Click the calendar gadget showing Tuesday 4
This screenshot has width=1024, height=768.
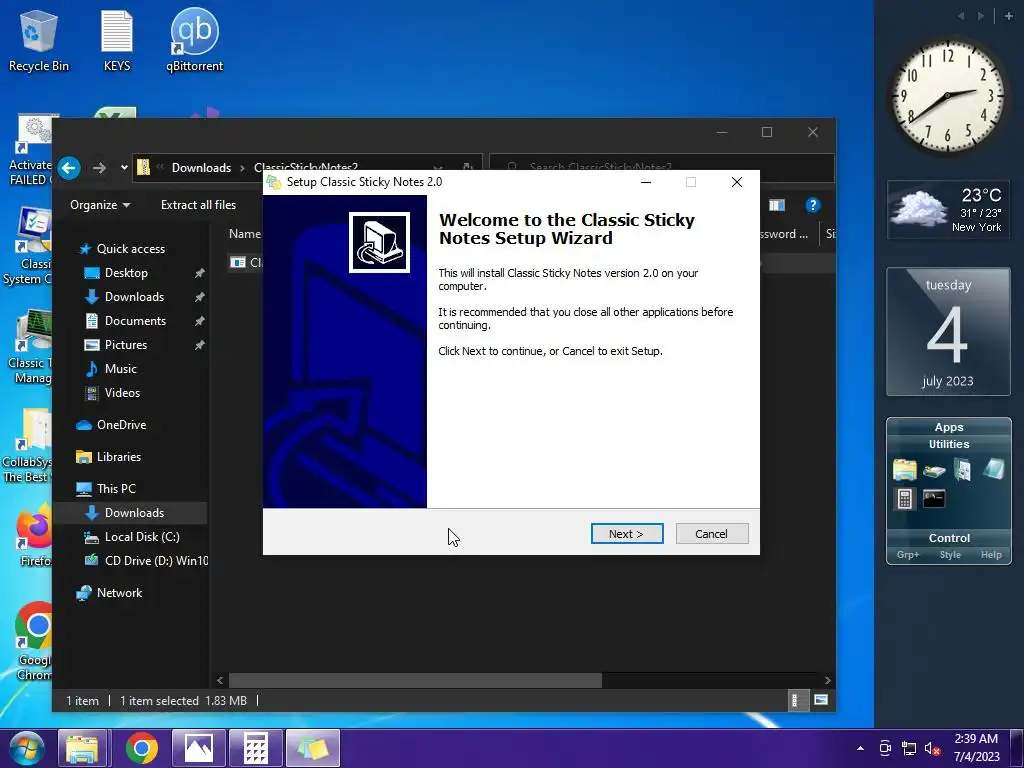click(x=948, y=332)
